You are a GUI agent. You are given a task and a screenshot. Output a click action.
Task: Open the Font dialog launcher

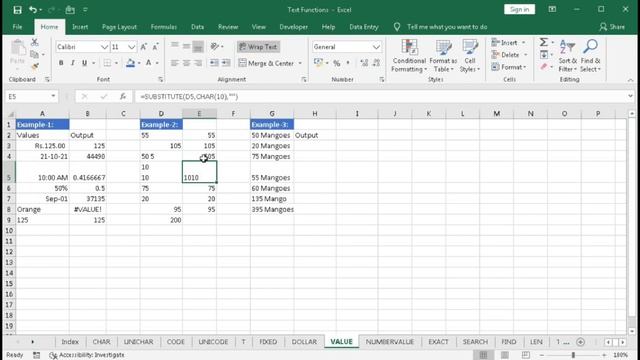pos(160,80)
